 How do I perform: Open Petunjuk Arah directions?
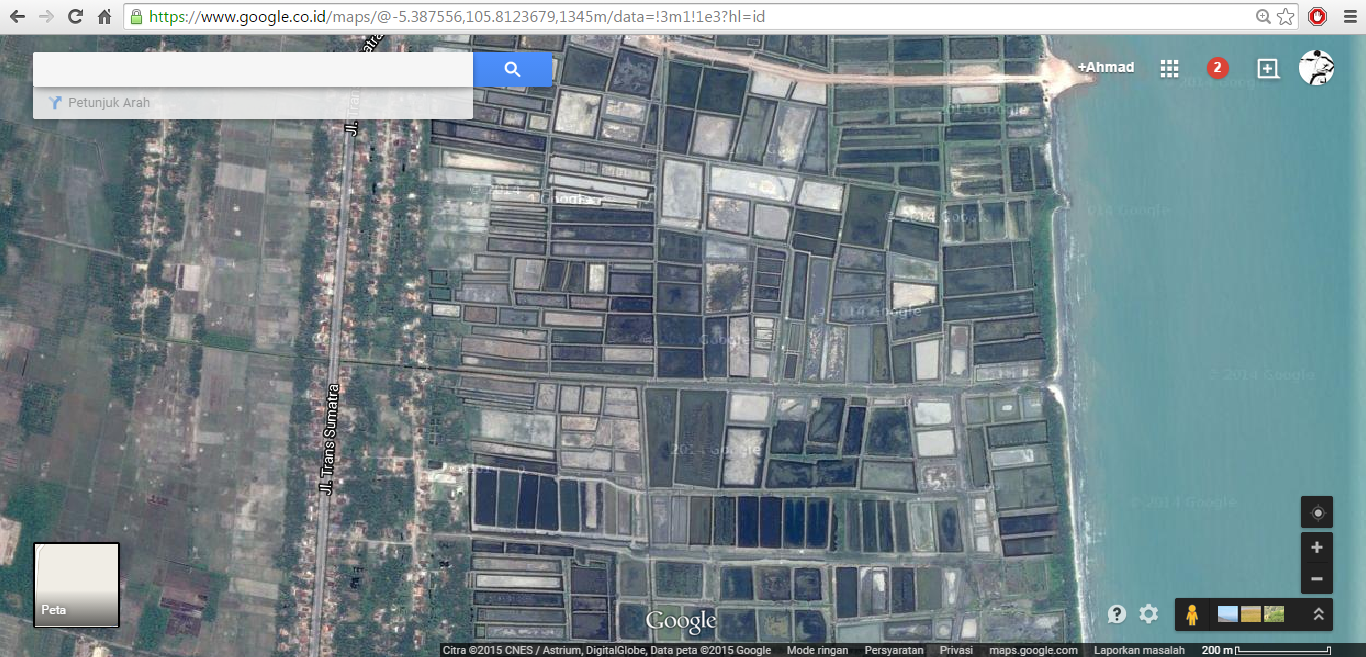coord(99,103)
